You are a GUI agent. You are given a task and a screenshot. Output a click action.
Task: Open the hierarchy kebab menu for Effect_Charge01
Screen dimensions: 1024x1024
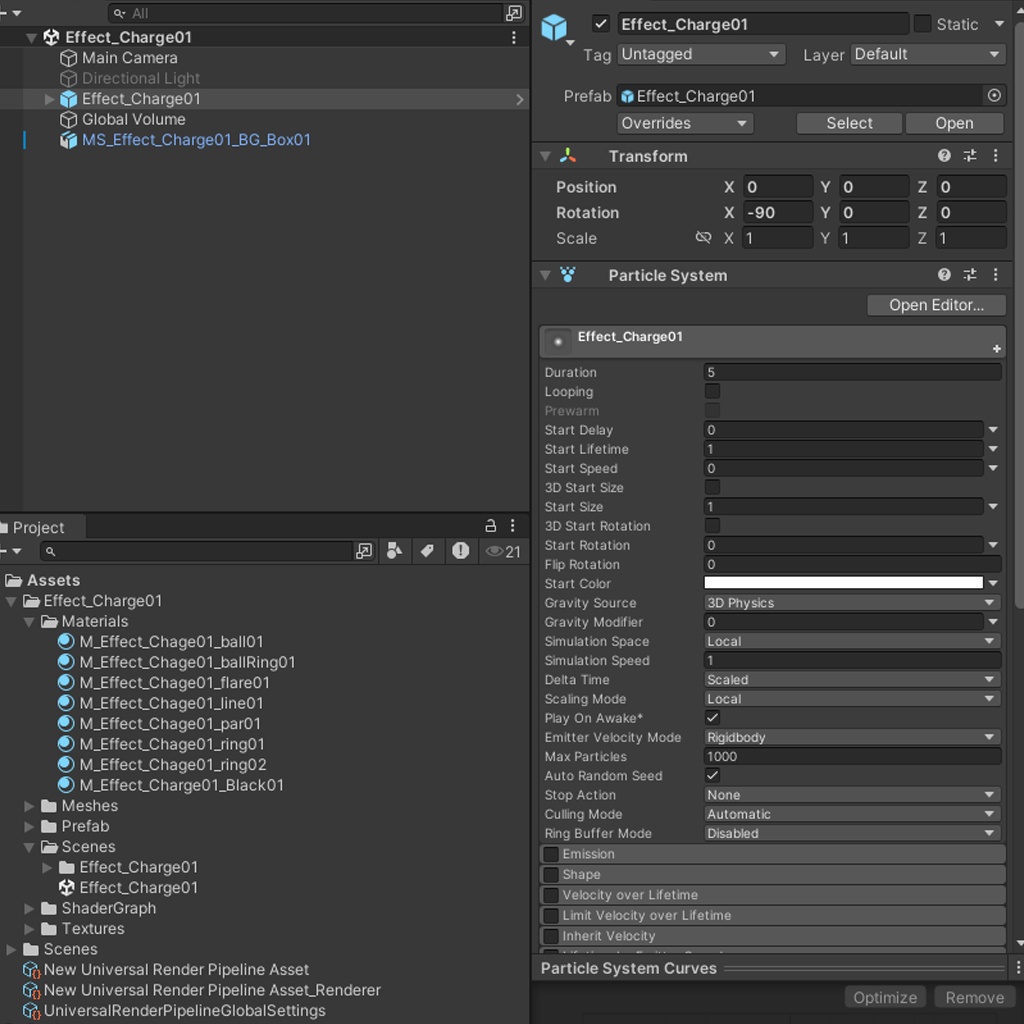click(514, 37)
